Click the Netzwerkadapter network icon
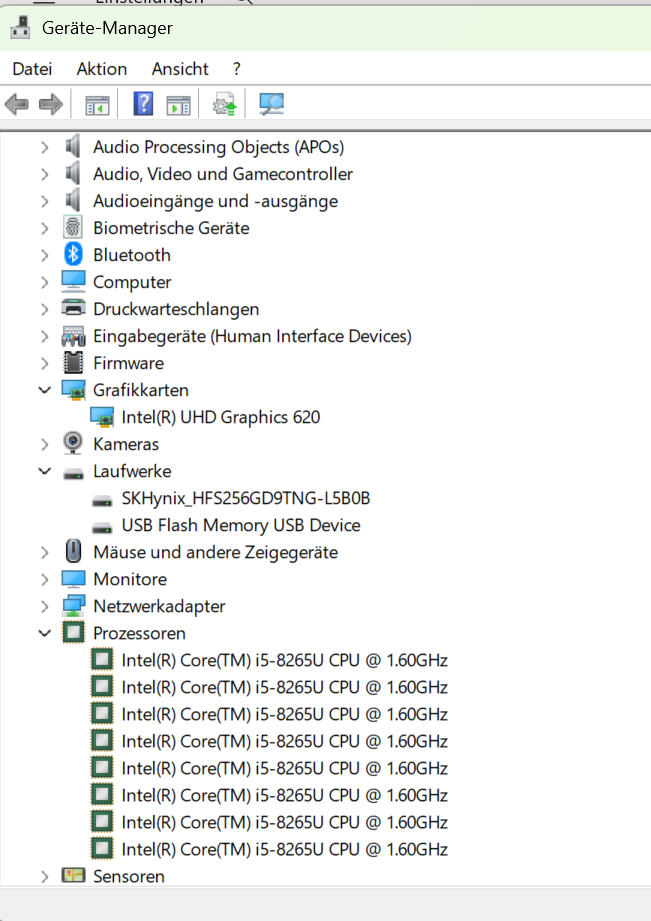The image size is (651, 921). 73,606
